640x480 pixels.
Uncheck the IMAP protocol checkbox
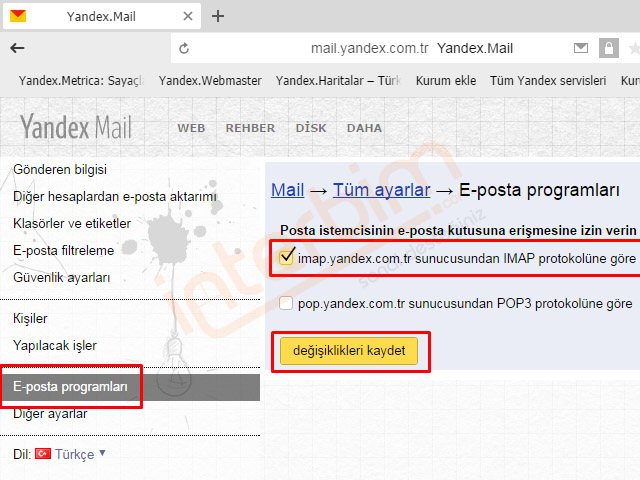(287, 259)
